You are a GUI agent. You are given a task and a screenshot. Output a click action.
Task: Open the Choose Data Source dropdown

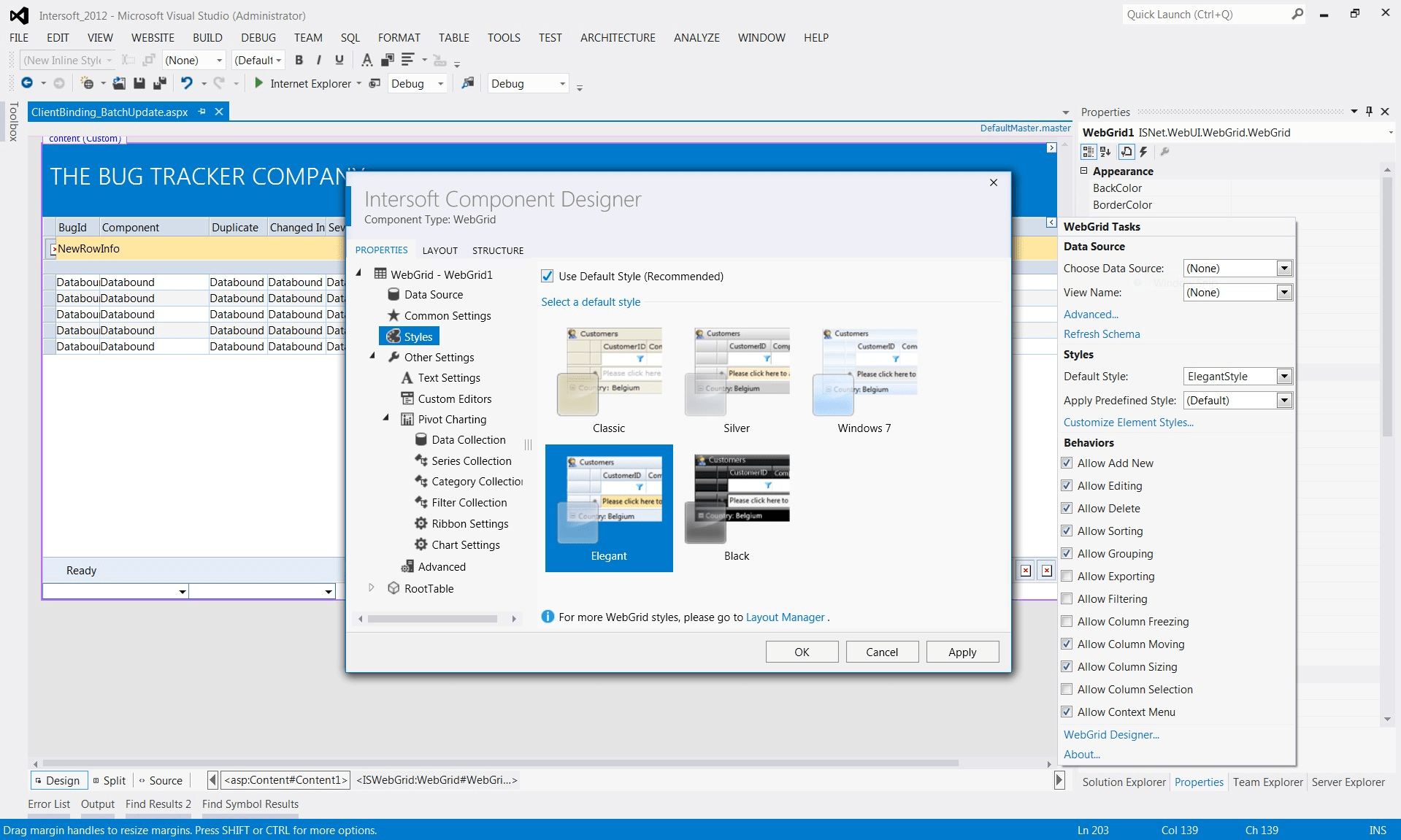pyautogui.click(x=1284, y=269)
